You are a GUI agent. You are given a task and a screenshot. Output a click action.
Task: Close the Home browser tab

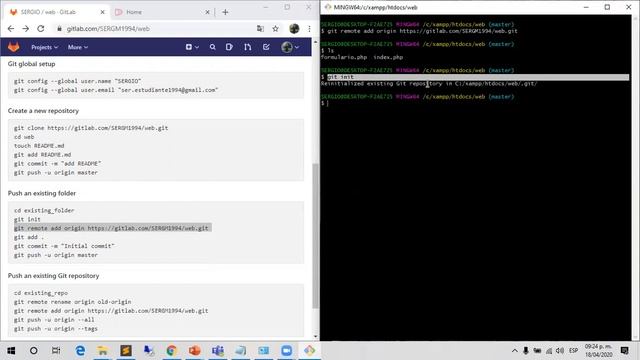point(207,12)
